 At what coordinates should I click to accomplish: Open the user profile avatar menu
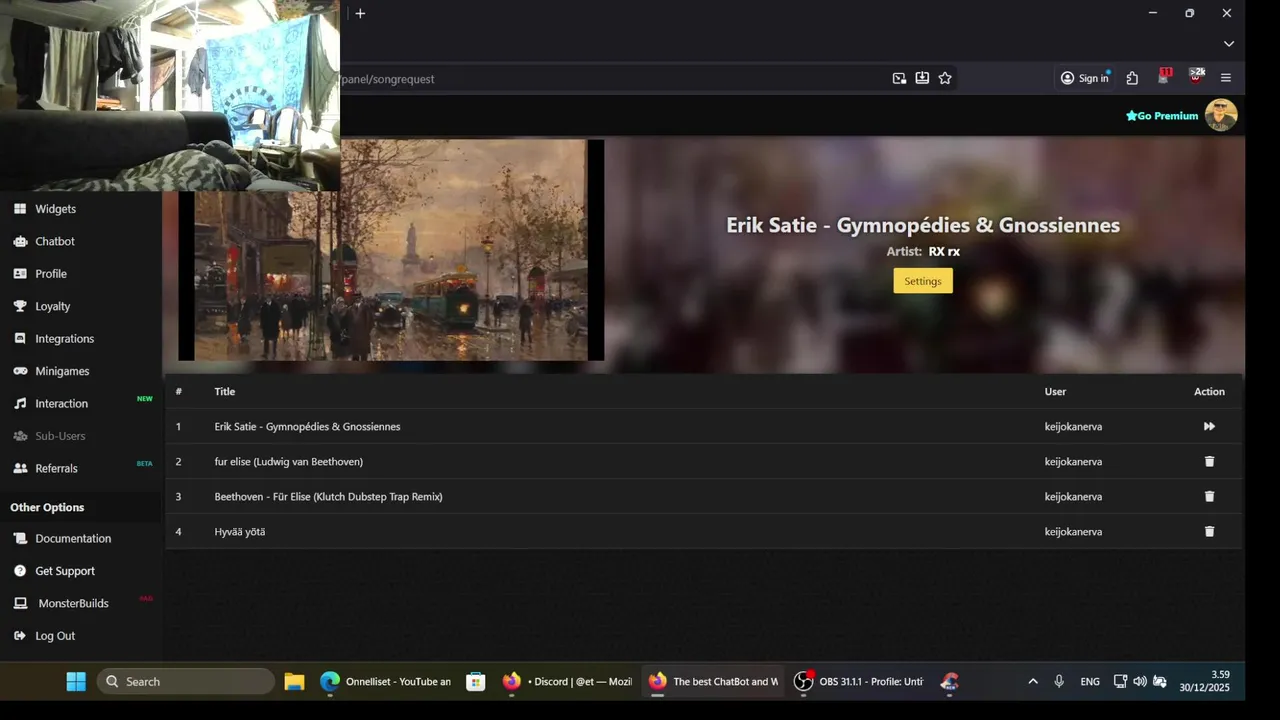[1221, 115]
